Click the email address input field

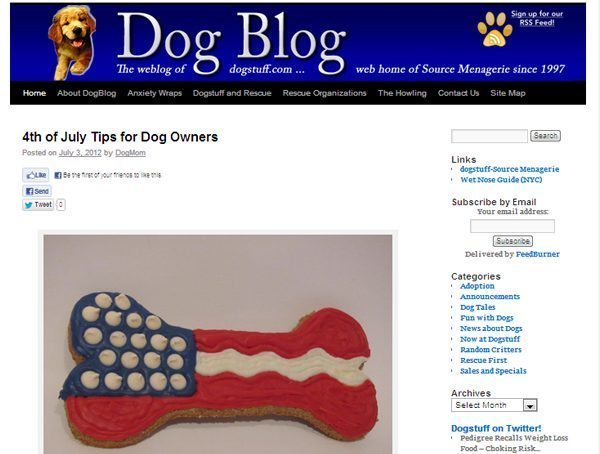point(512,226)
